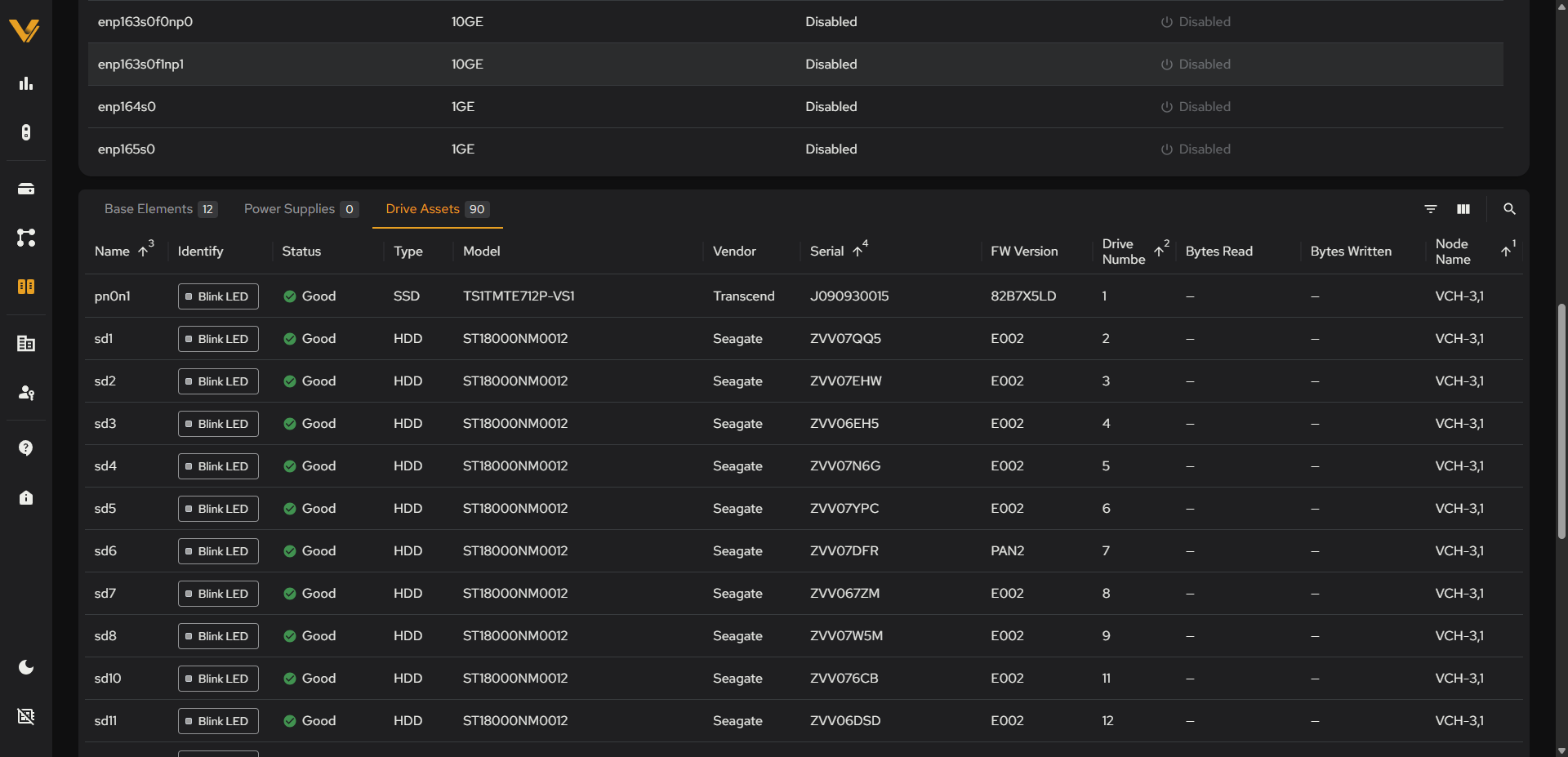Click the page vertical scrollbar thumb
This screenshot has width=1568, height=757.
[x=1561, y=421]
